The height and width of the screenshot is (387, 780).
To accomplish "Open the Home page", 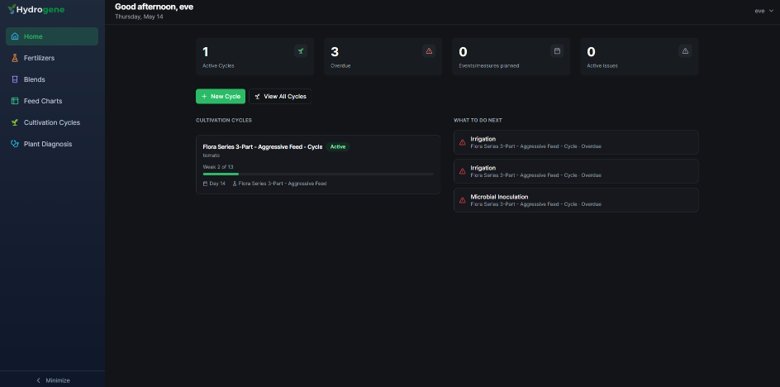I will click(52, 36).
